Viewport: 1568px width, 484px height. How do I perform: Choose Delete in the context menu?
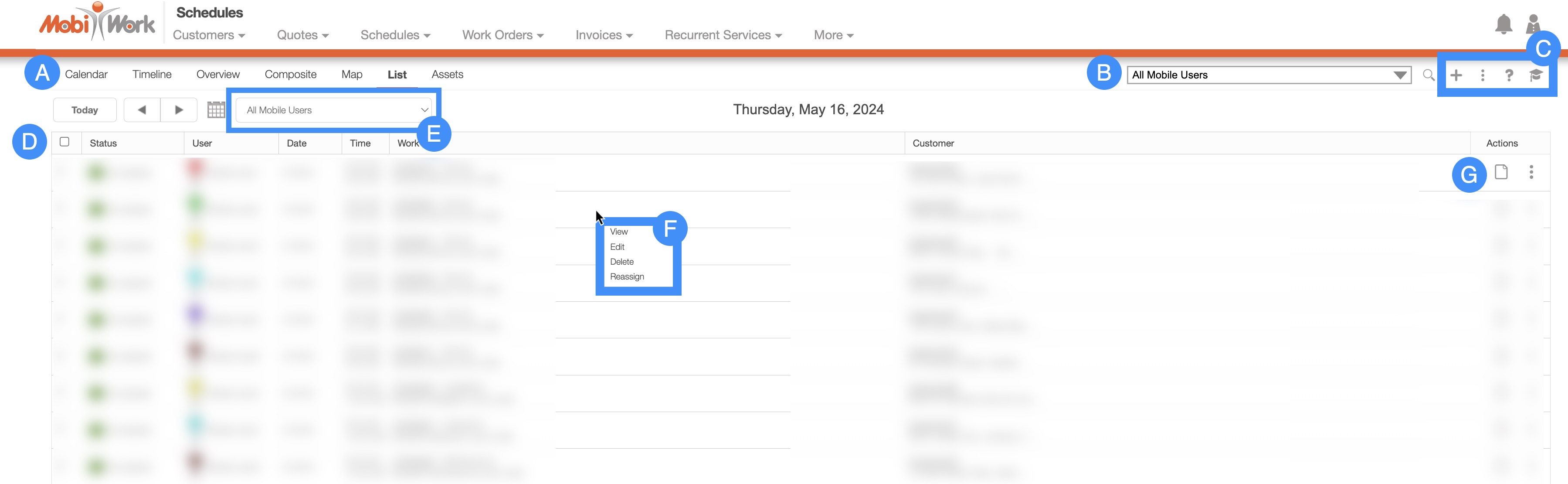point(621,262)
